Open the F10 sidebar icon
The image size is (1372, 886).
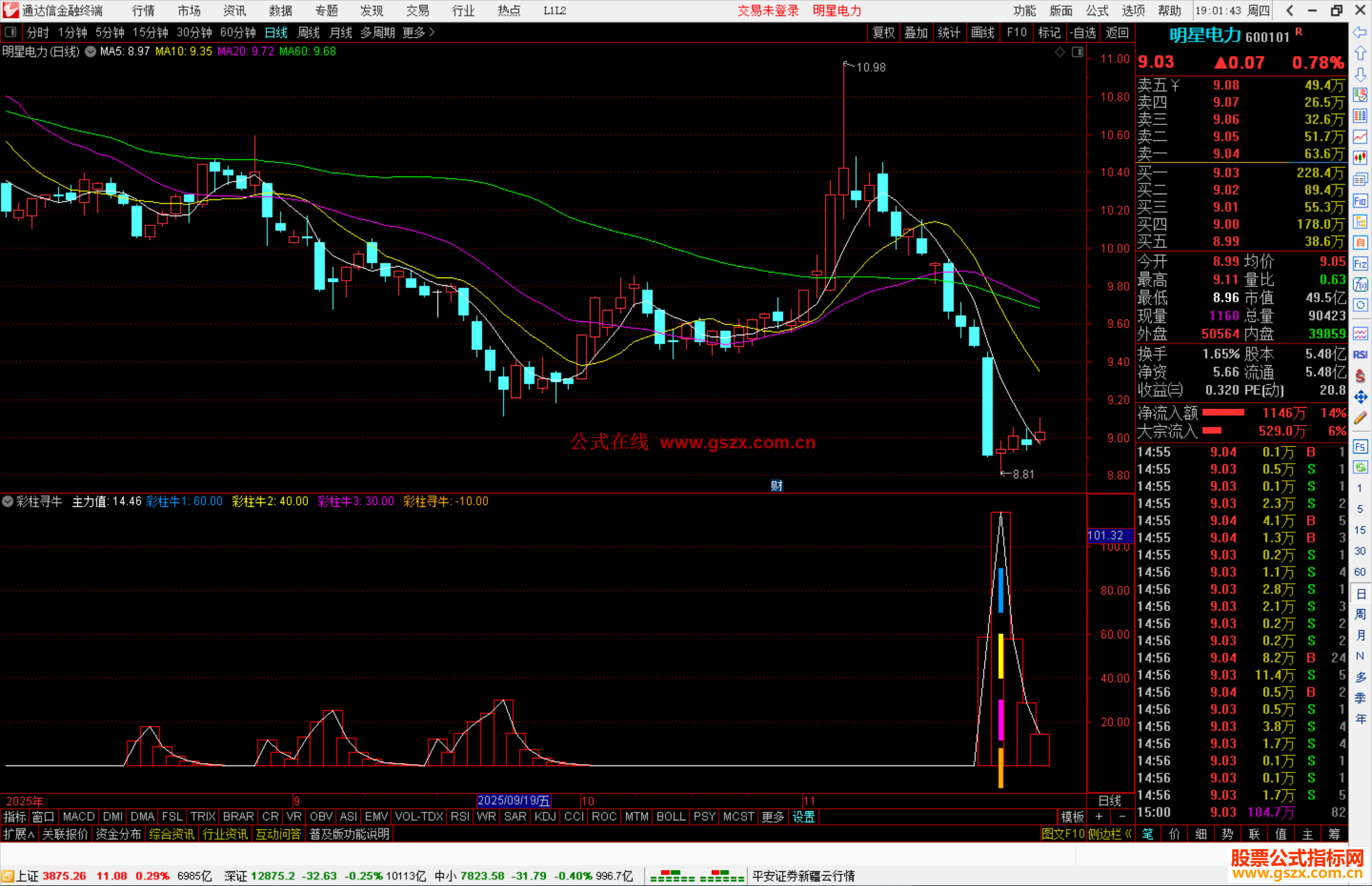click(x=1360, y=201)
